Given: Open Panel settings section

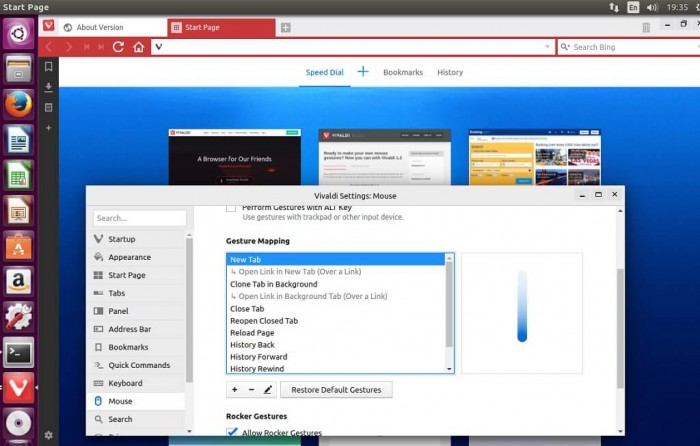Looking at the screenshot, I should 136,311.
